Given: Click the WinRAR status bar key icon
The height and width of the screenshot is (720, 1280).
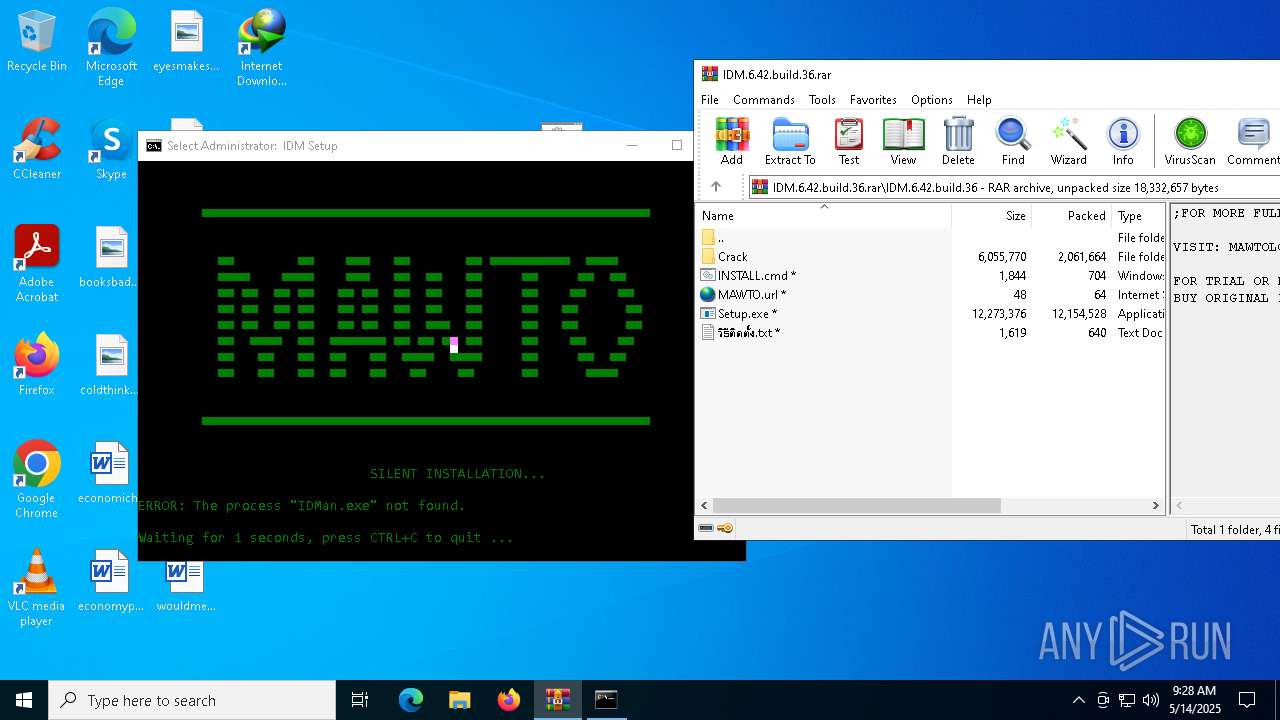Looking at the screenshot, I should pos(726,528).
